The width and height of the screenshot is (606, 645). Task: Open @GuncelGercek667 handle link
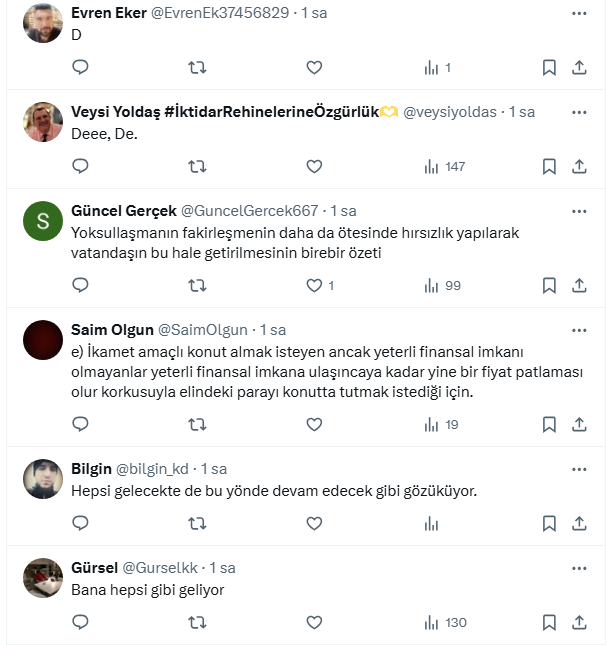pyautogui.click(x=249, y=211)
